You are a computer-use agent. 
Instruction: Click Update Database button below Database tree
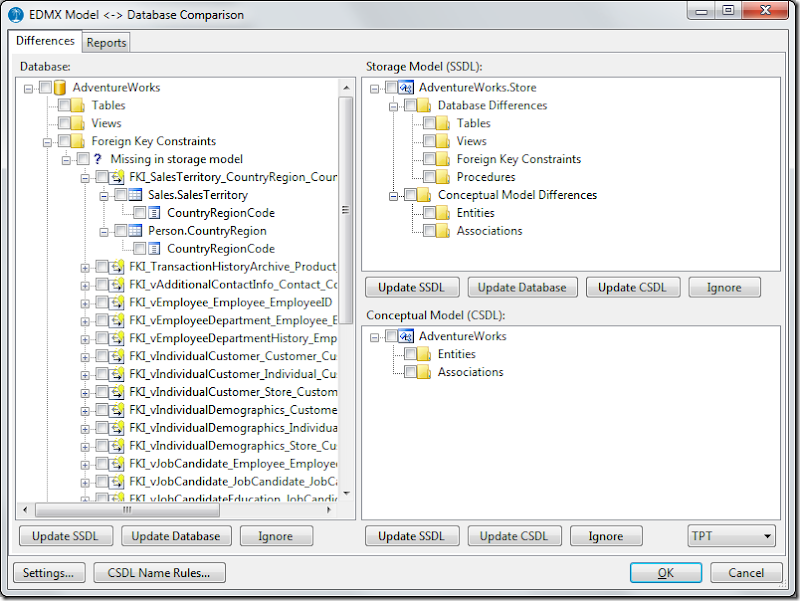click(x=176, y=536)
